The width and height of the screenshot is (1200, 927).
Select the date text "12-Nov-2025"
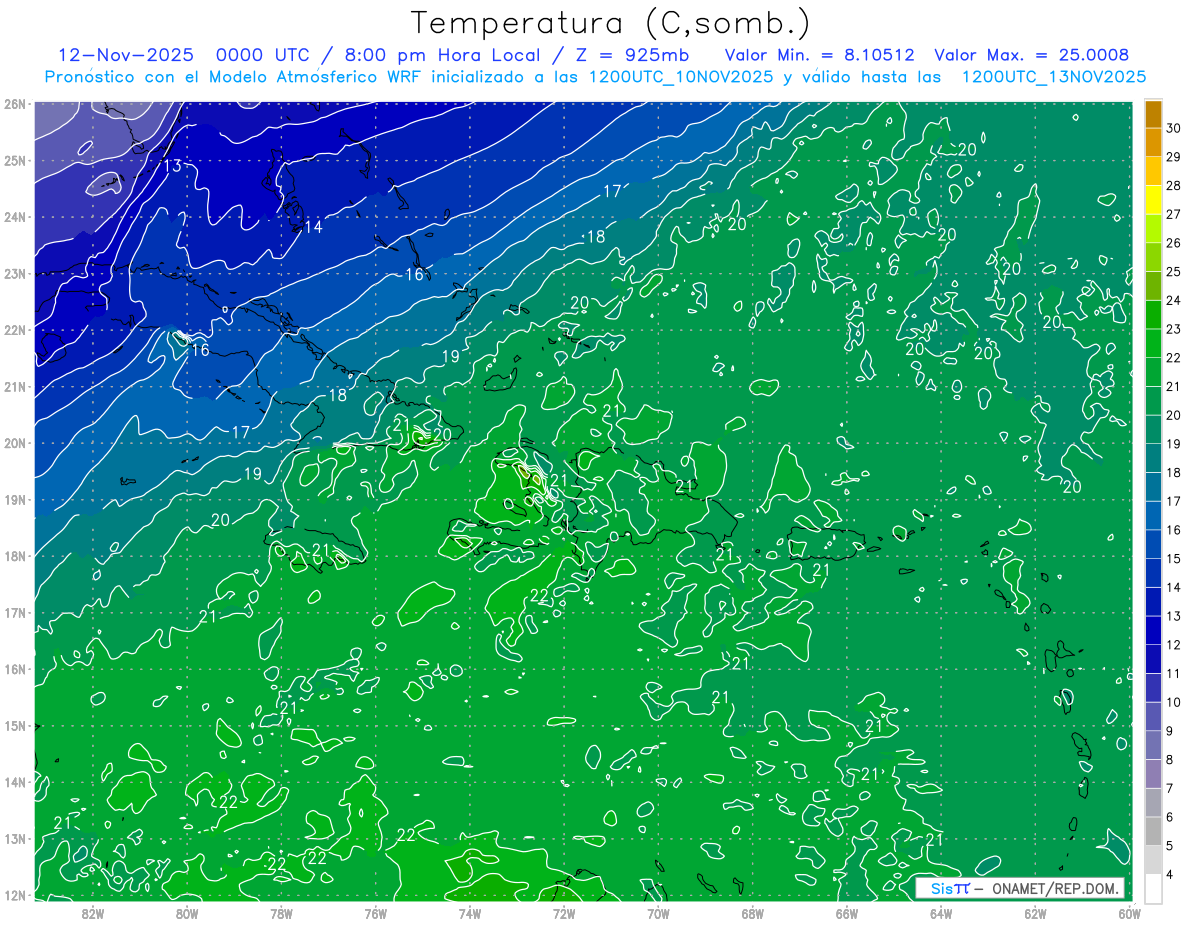126,55
